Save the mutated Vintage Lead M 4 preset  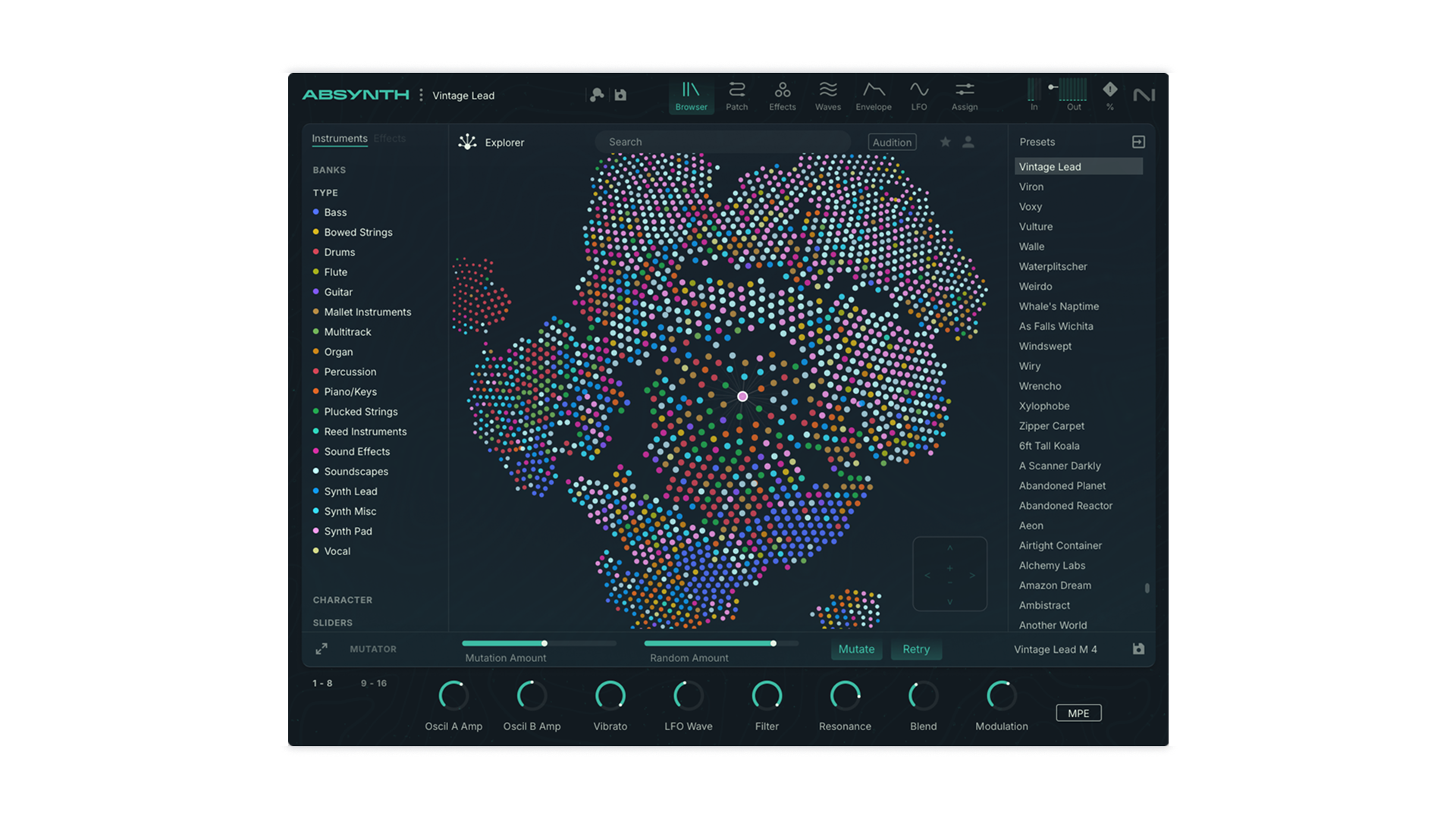pos(1138,649)
